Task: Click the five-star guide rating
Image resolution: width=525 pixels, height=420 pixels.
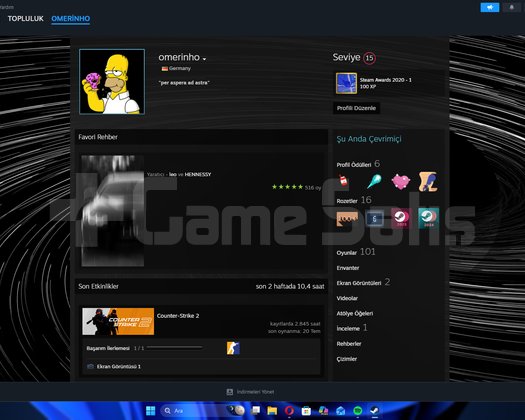Action: click(x=287, y=187)
